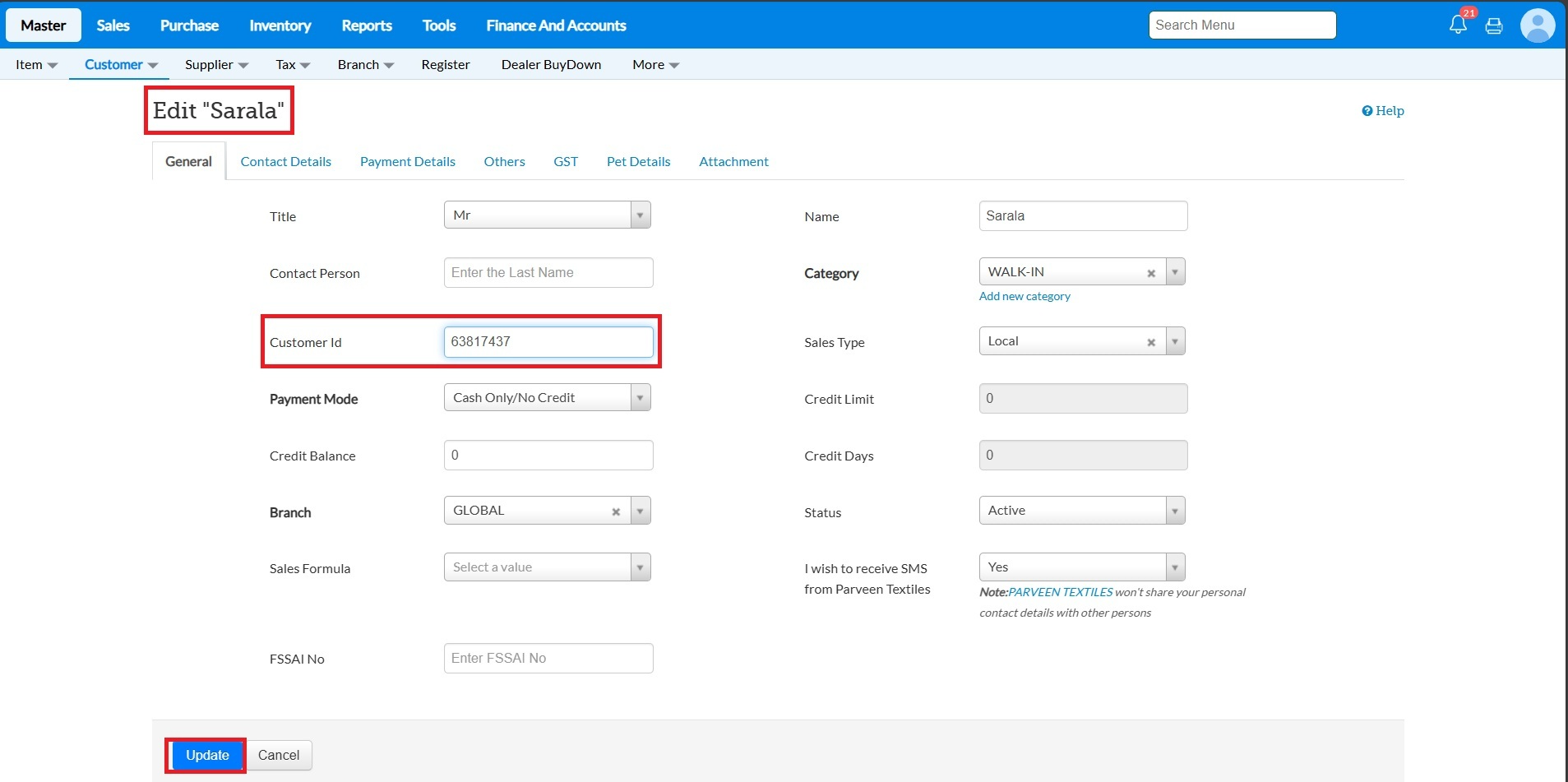Clear the GLOBAL branch selection
The image size is (1568, 782).
click(615, 511)
